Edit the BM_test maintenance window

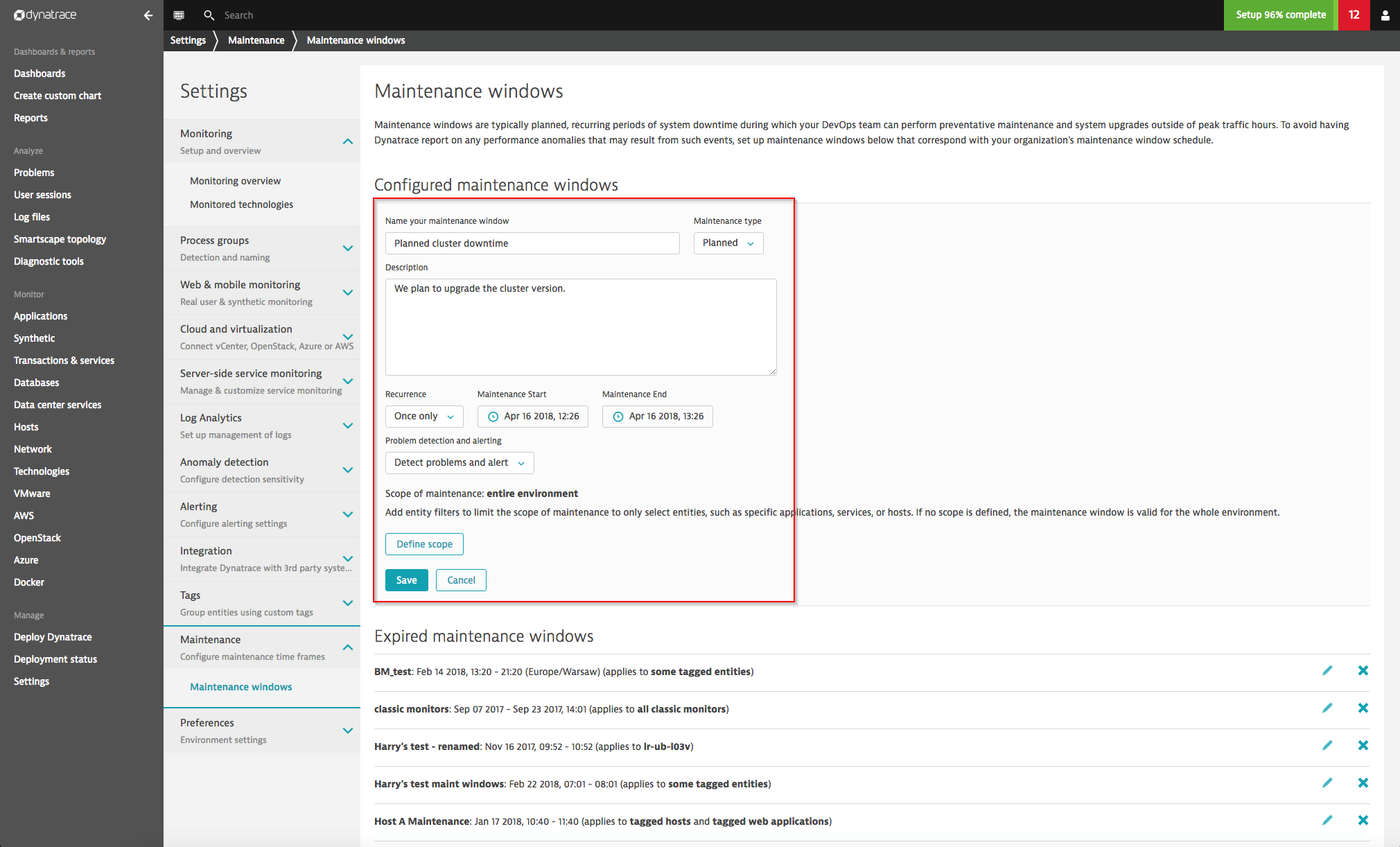point(1327,670)
